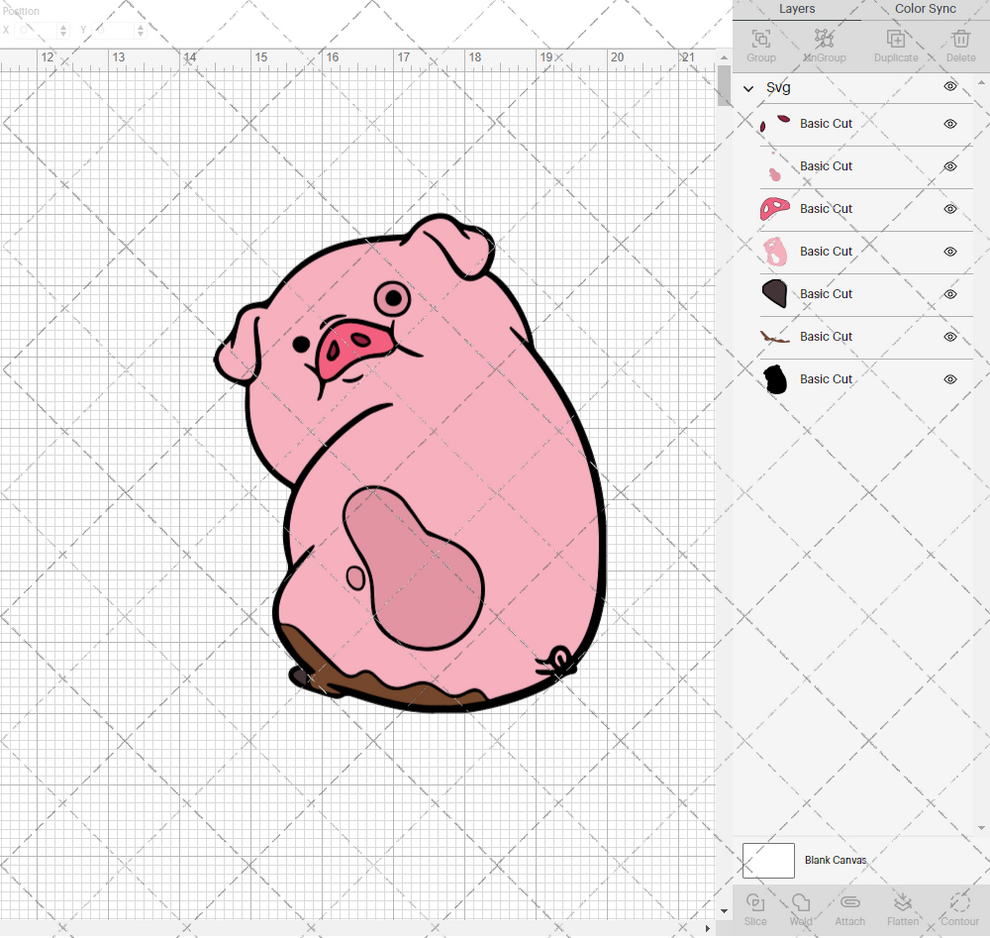990x938 pixels.
Task: Hide the topmost Basic Cut layer
Action: (x=949, y=124)
